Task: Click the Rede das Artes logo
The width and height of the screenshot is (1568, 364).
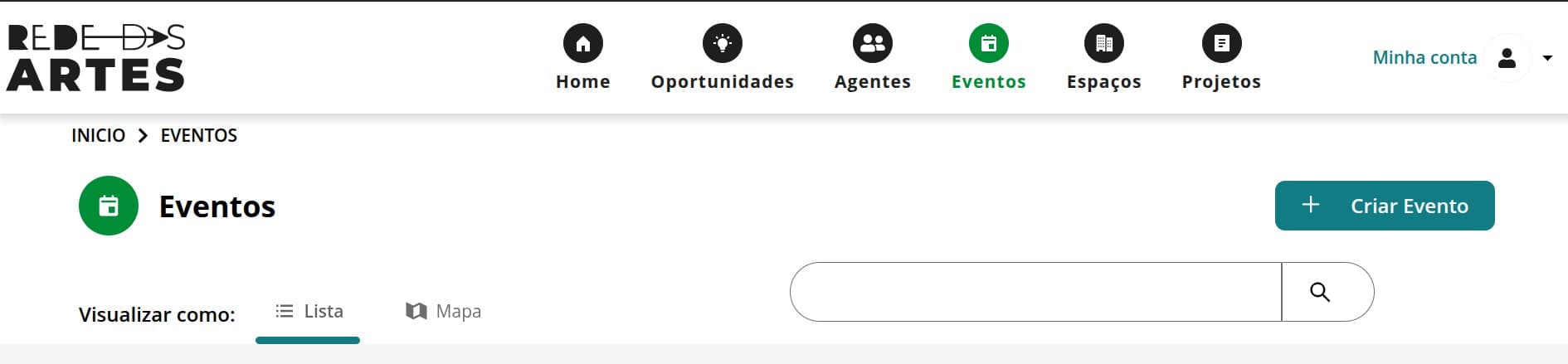Action: (96, 57)
